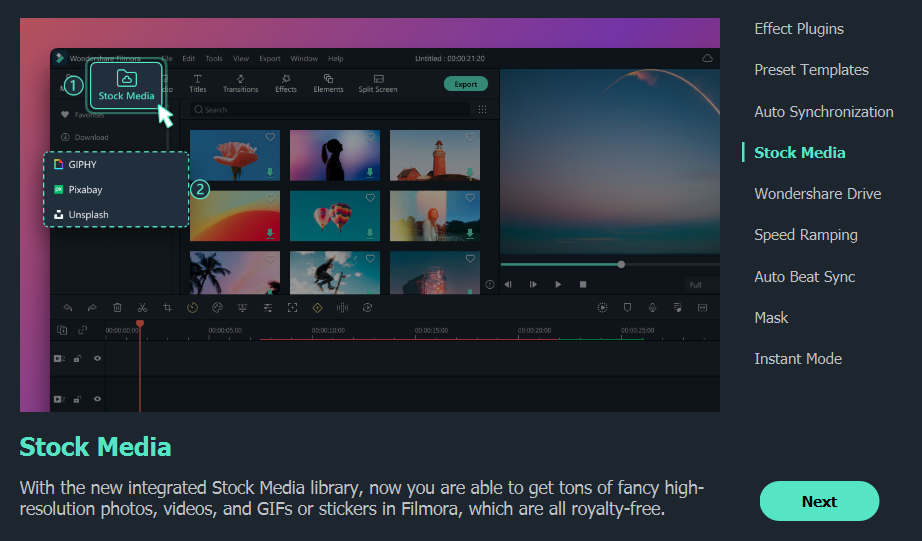Open the Speed stopwatch icon
This screenshot has height=541, width=922.
192,308
